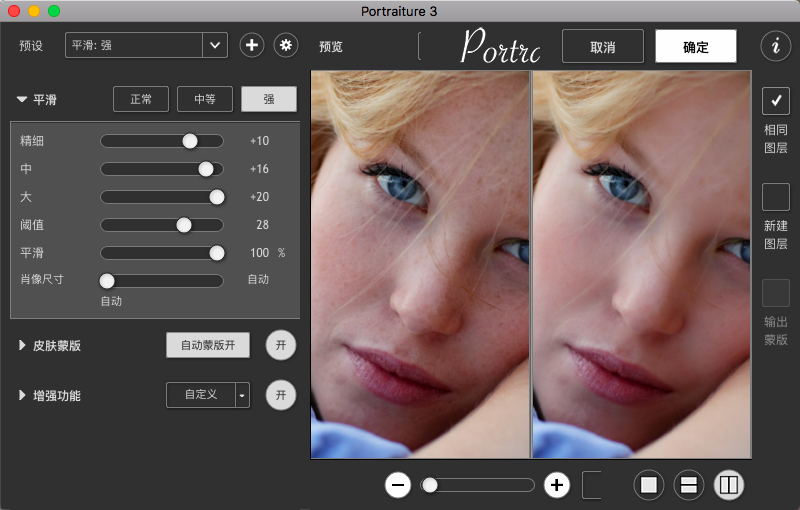Toggle the 皮肤蒙版 开 switch
This screenshot has width=800, height=510.
tap(281, 345)
